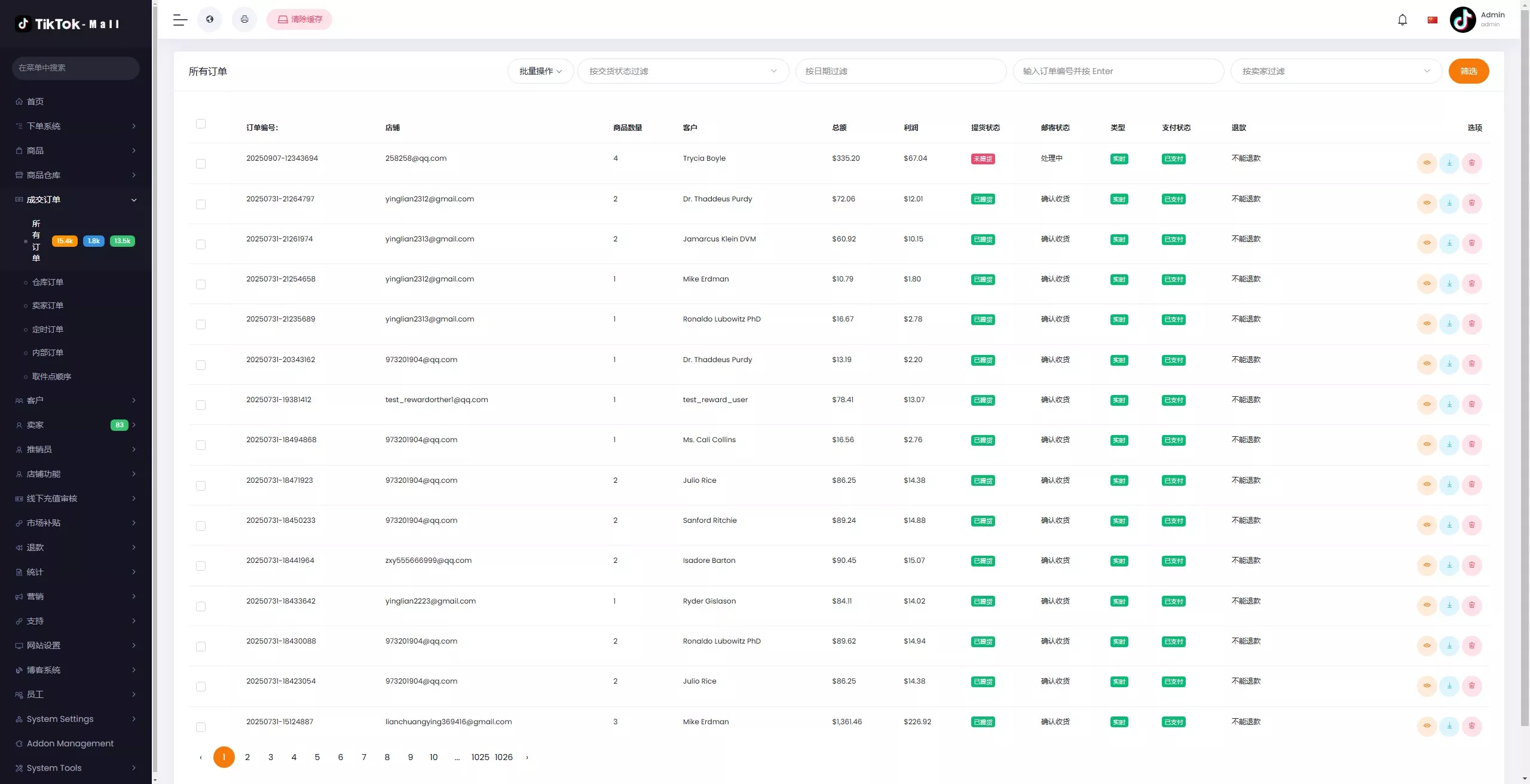
Task: Click the printer icon in top bar
Action: pos(244,20)
